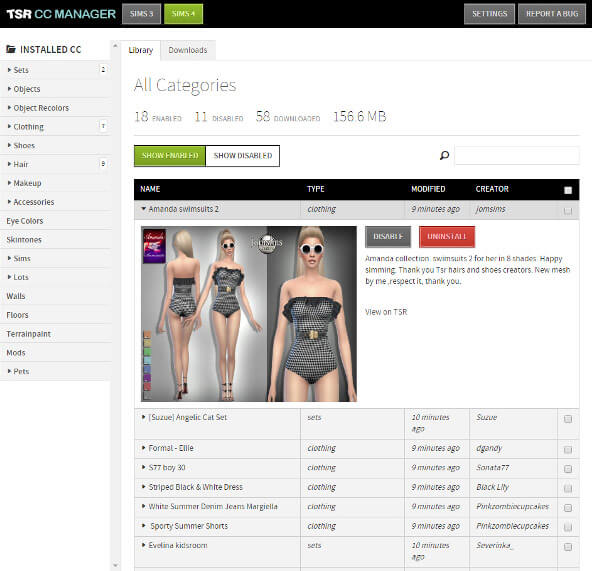Screen dimensions: 592x571
Task: Open the View on TSR link
Action: tap(386, 312)
